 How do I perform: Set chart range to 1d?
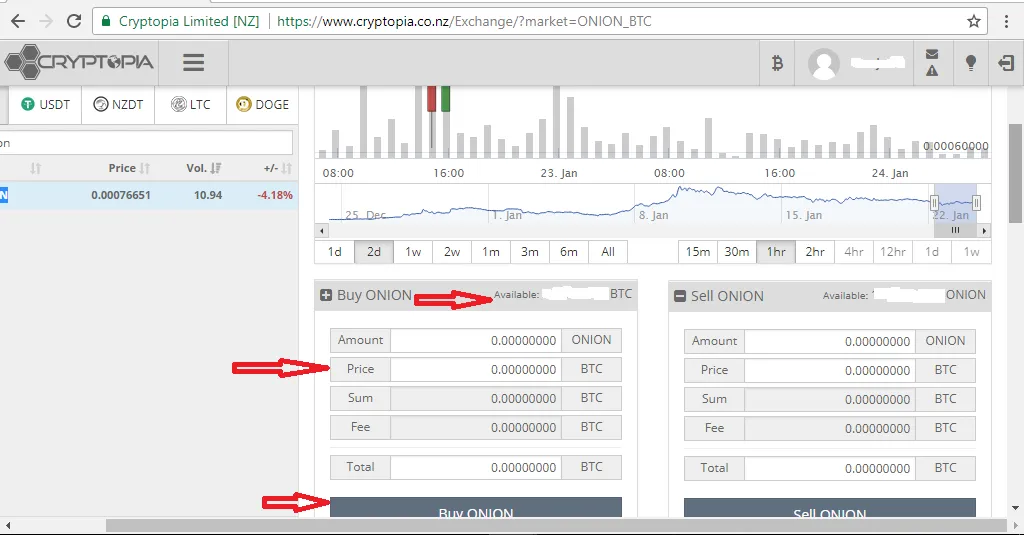point(334,252)
